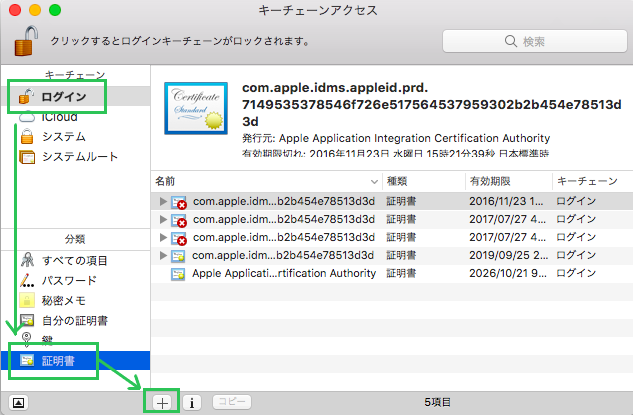Click the padlock to lock login keychain
633x415 pixels.
(x=26, y=41)
